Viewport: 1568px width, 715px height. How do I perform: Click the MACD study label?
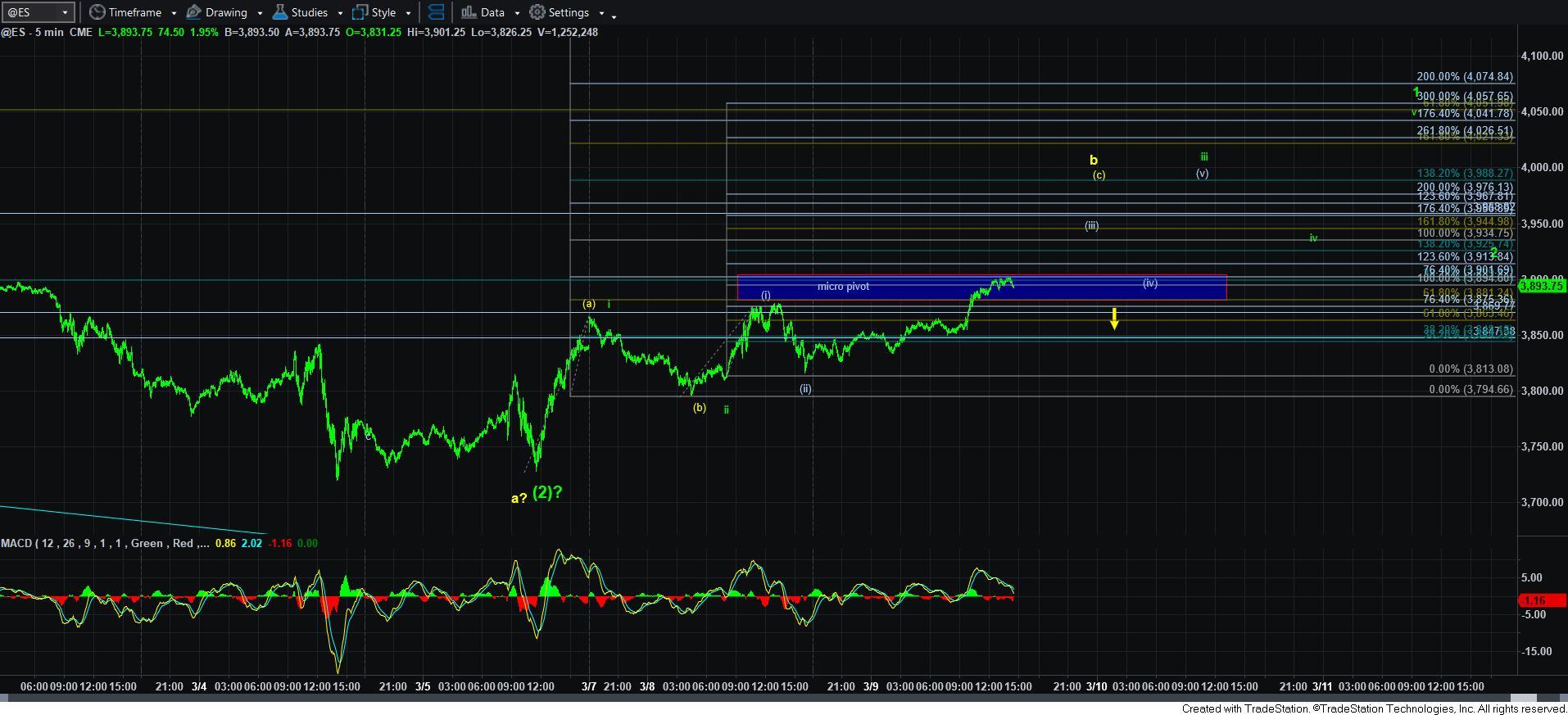[104, 543]
